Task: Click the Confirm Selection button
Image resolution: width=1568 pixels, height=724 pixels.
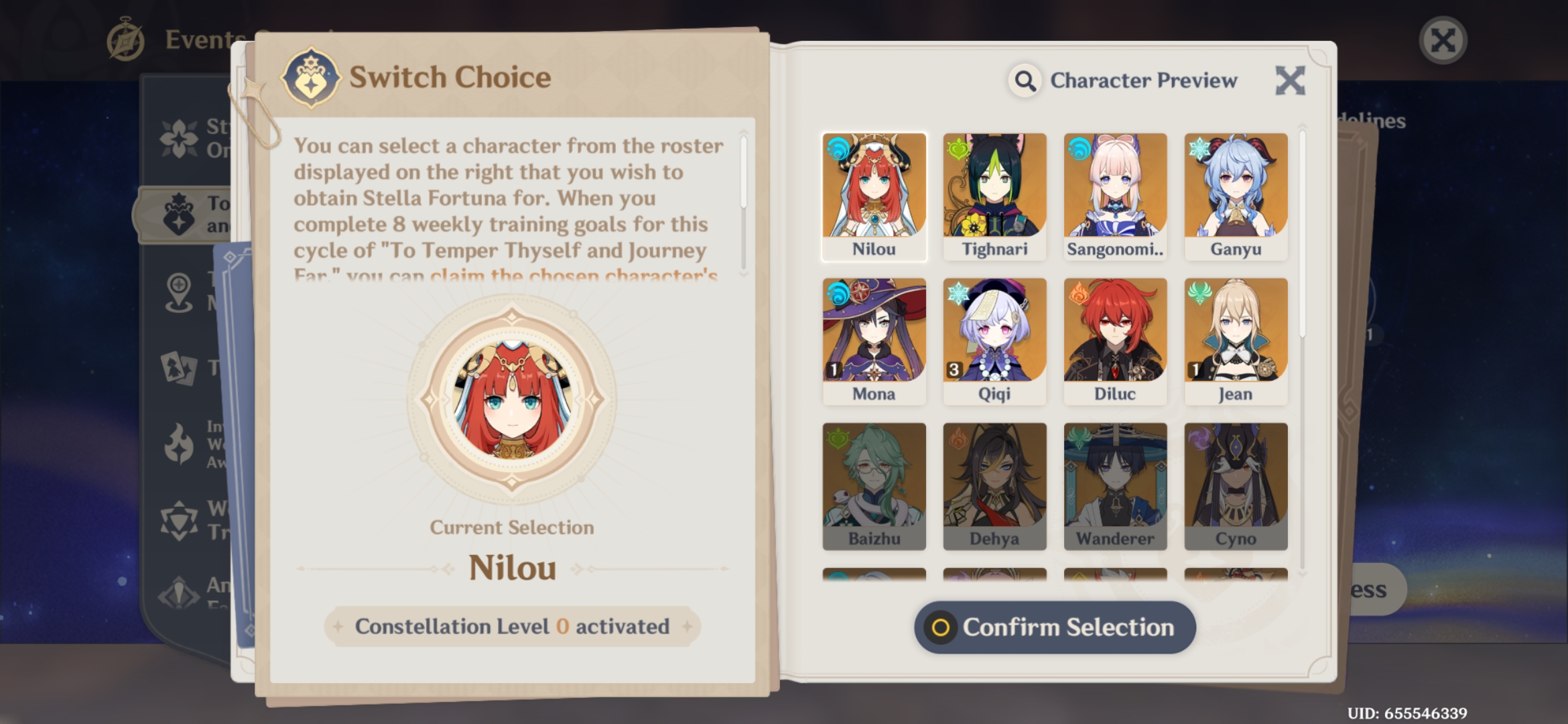Action: coord(1055,627)
